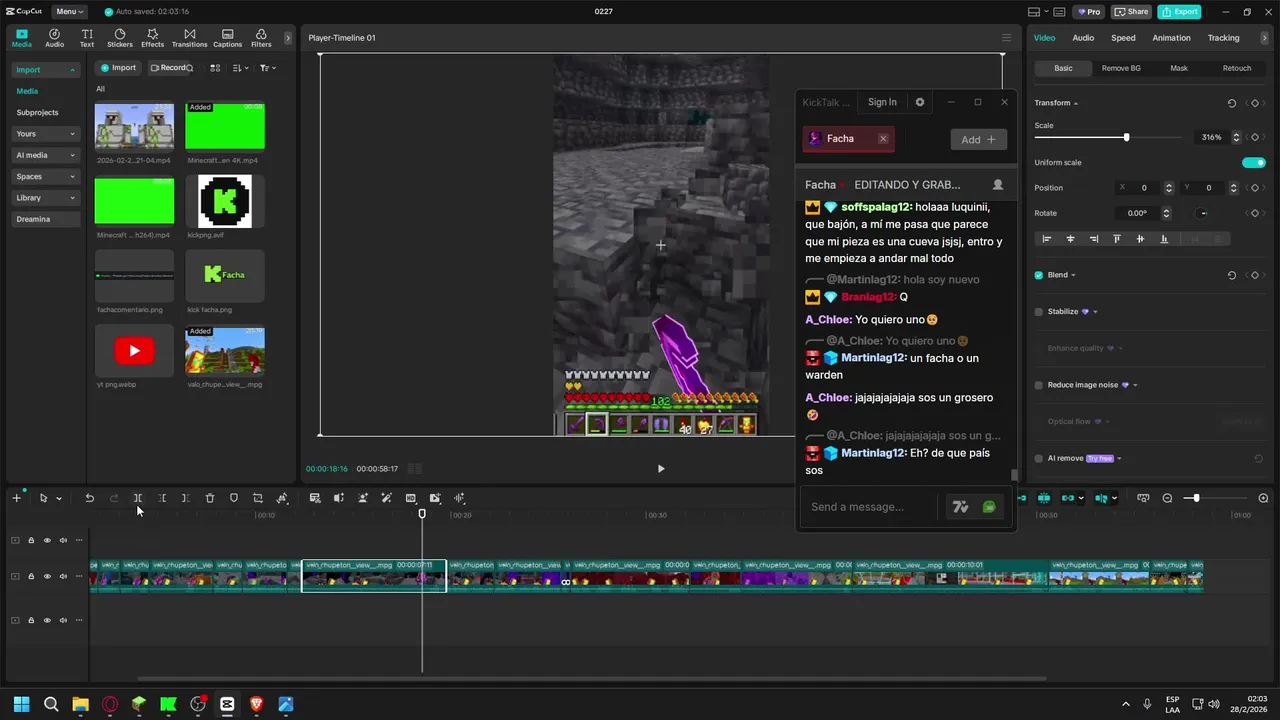The width and height of the screenshot is (1280, 720).
Task: Open the Transitions panel
Action: [189, 38]
